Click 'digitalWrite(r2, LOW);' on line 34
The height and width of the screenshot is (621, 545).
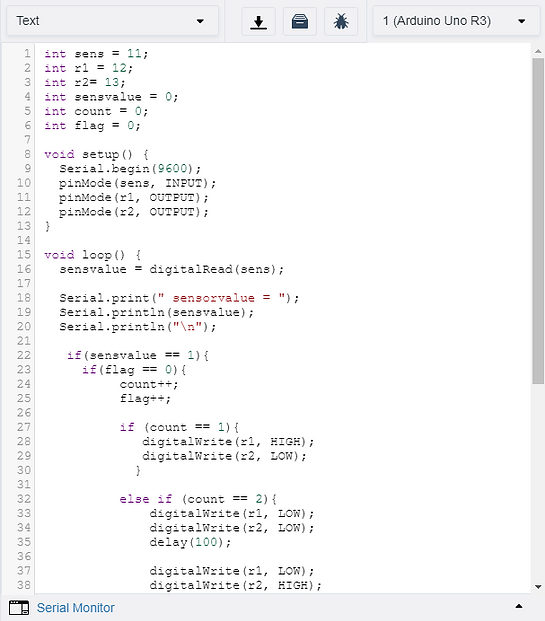pos(232,528)
